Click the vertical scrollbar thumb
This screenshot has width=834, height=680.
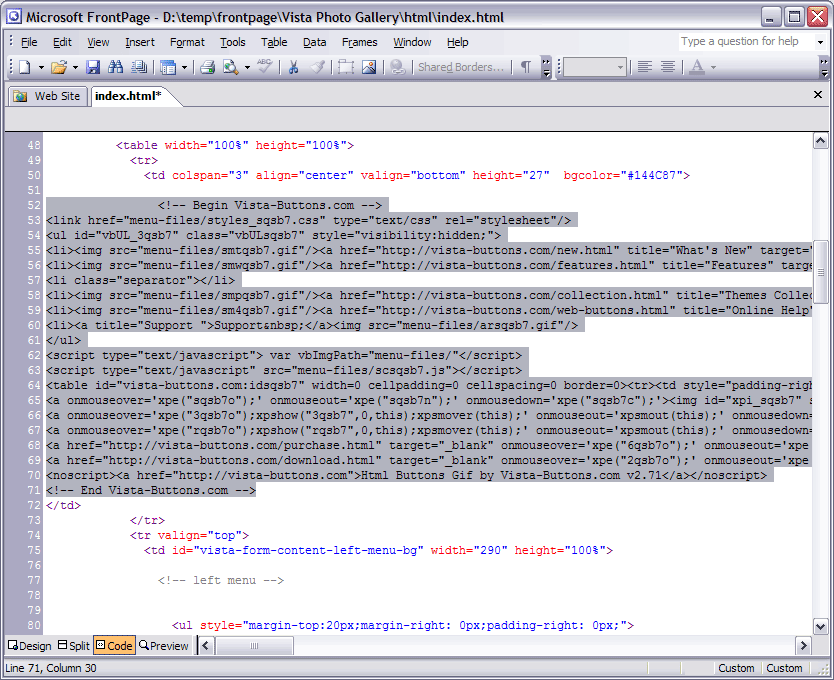820,271
